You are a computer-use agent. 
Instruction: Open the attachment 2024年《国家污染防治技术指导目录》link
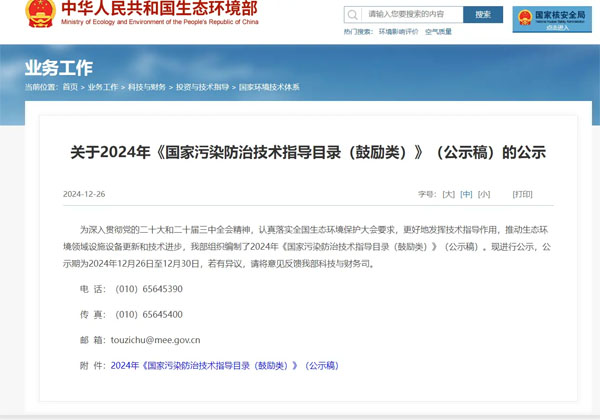click(x=224, y=366)
